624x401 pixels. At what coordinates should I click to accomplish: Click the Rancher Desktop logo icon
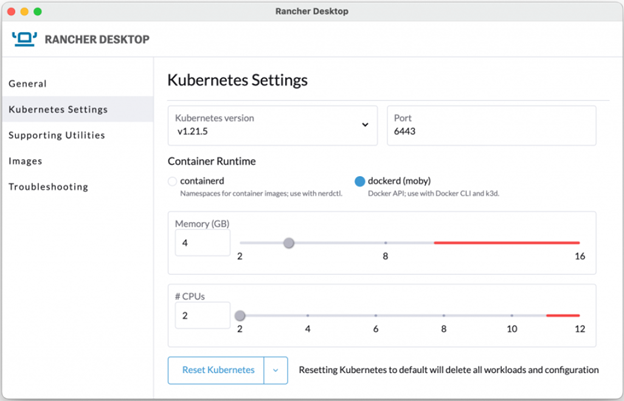(x=24, y=41)
